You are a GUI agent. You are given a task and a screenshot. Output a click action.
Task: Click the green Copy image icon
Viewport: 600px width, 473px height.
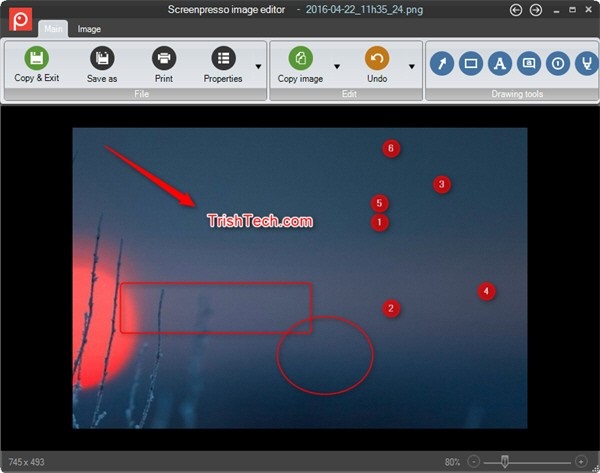click(x=300, y=58)
